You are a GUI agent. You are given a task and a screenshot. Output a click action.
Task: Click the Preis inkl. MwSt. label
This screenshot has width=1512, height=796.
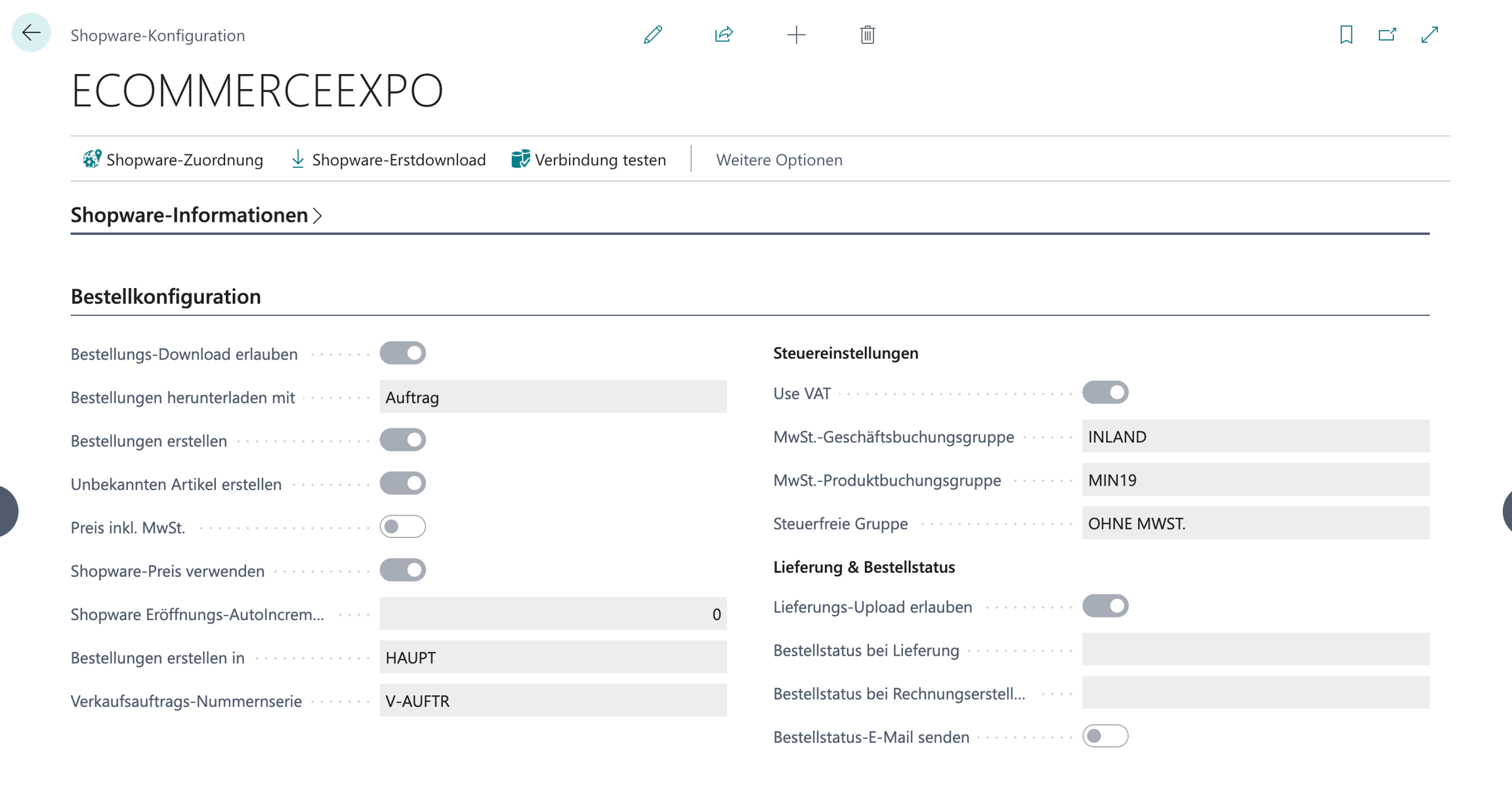(x=128, y=528)
